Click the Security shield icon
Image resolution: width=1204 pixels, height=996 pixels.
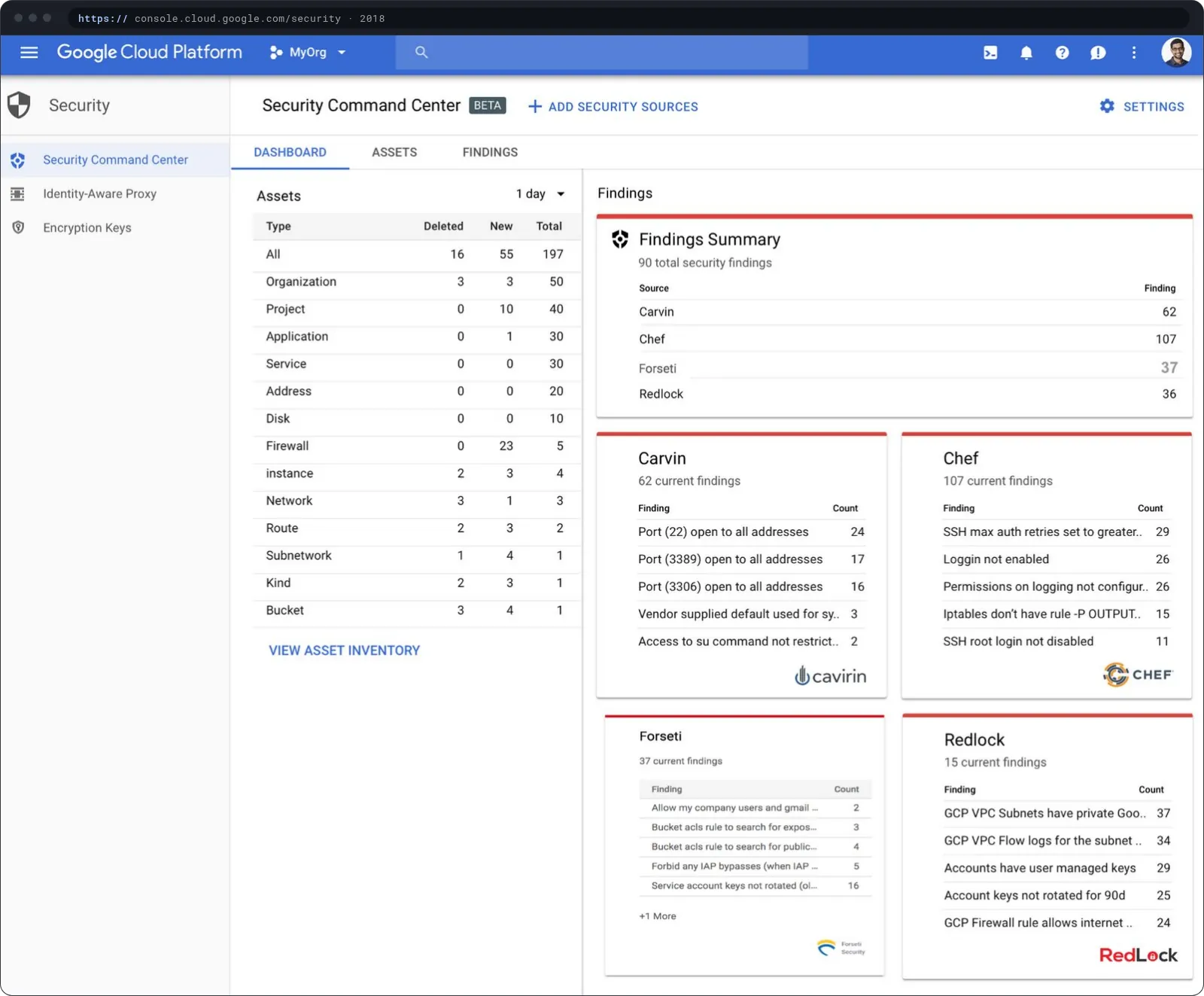coord(19,105)
